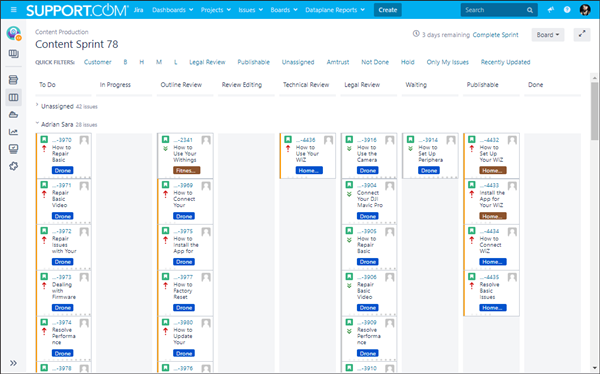Toggle the H quick filter

[142, 62]
